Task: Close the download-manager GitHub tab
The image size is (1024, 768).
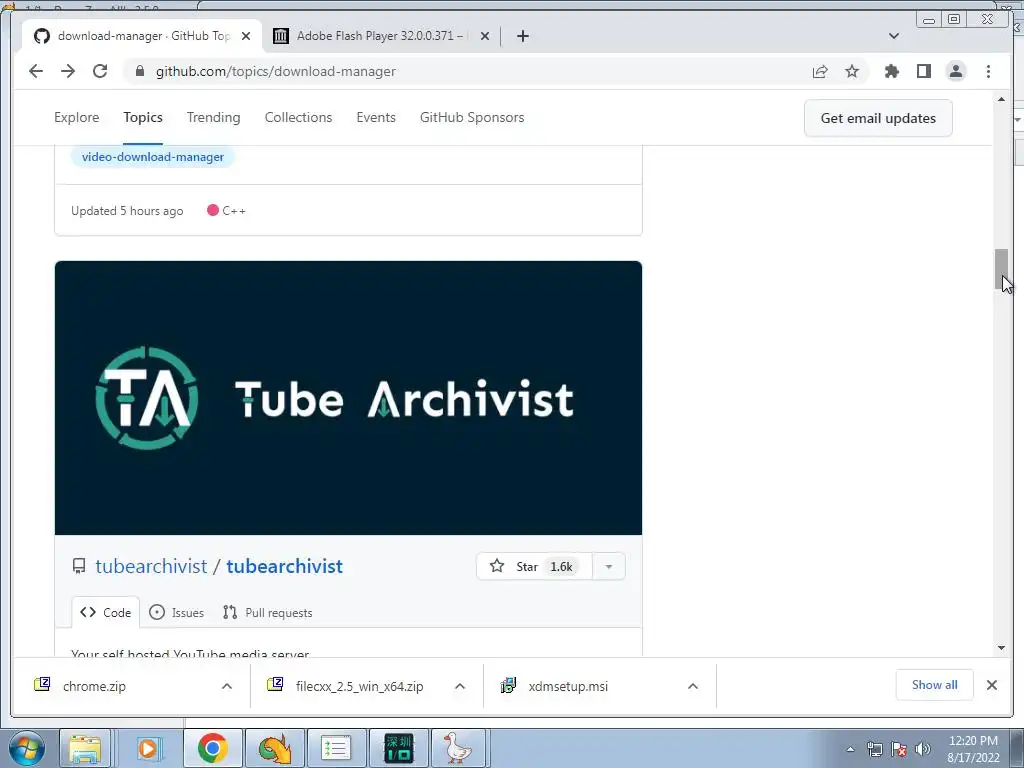Action: (246, 36)
